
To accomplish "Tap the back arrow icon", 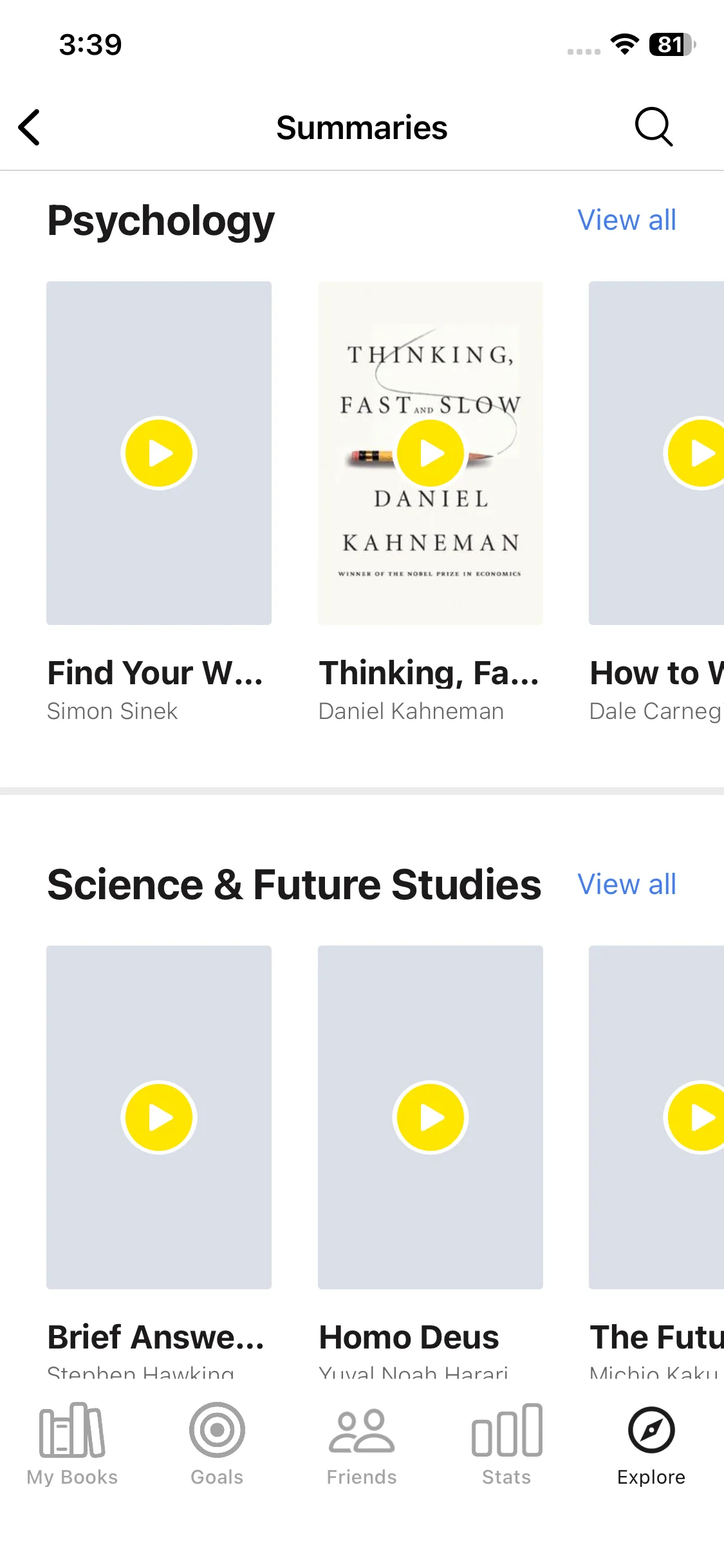I will click(30, 127).
